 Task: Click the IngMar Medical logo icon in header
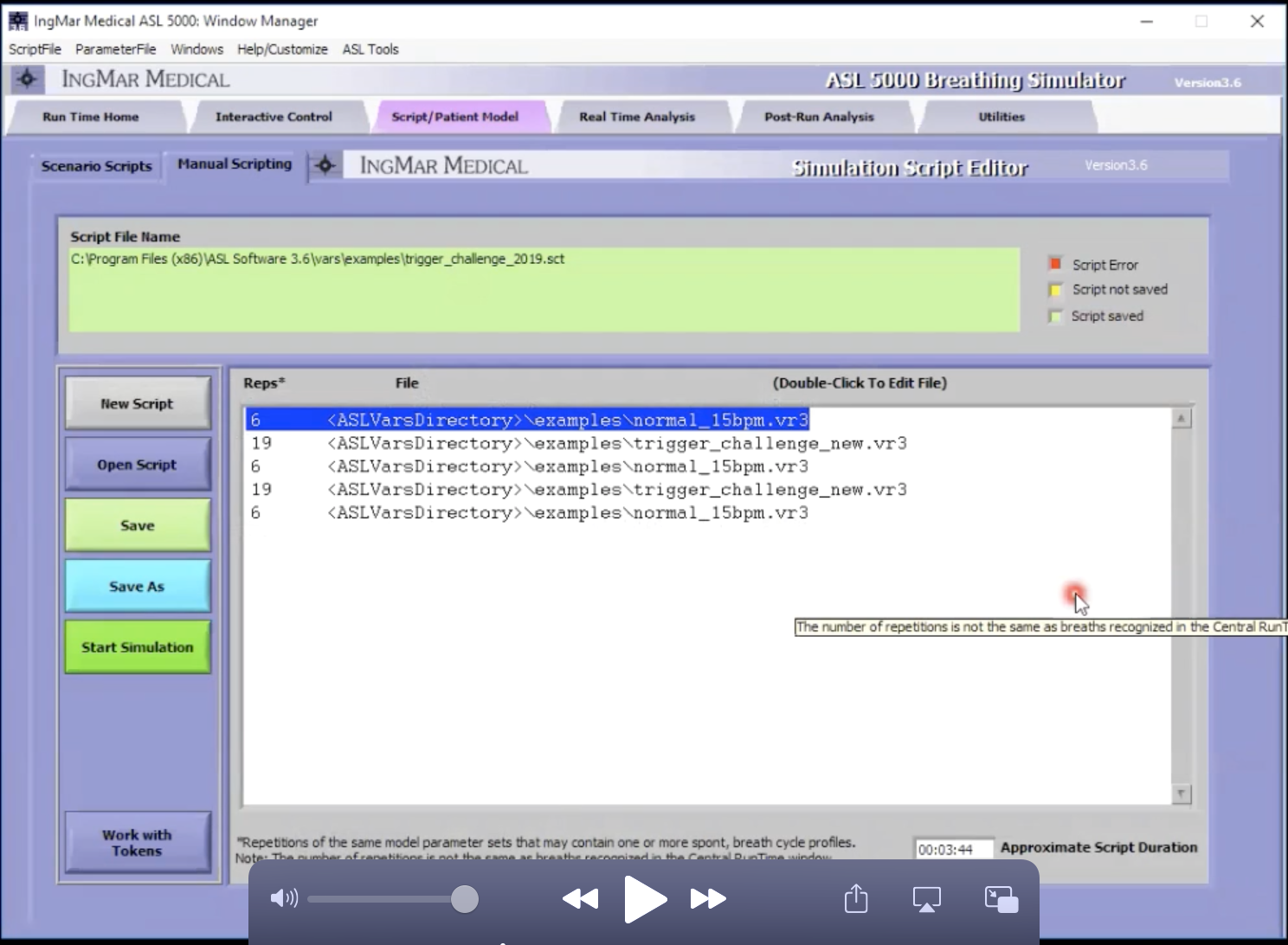coord(27,80)
